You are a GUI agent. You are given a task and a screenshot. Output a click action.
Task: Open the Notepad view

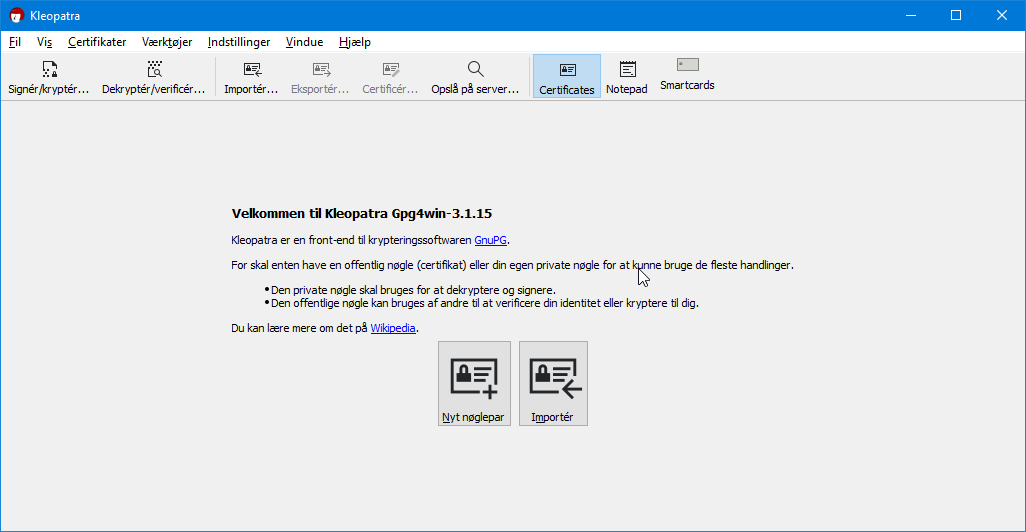(627, 77)
